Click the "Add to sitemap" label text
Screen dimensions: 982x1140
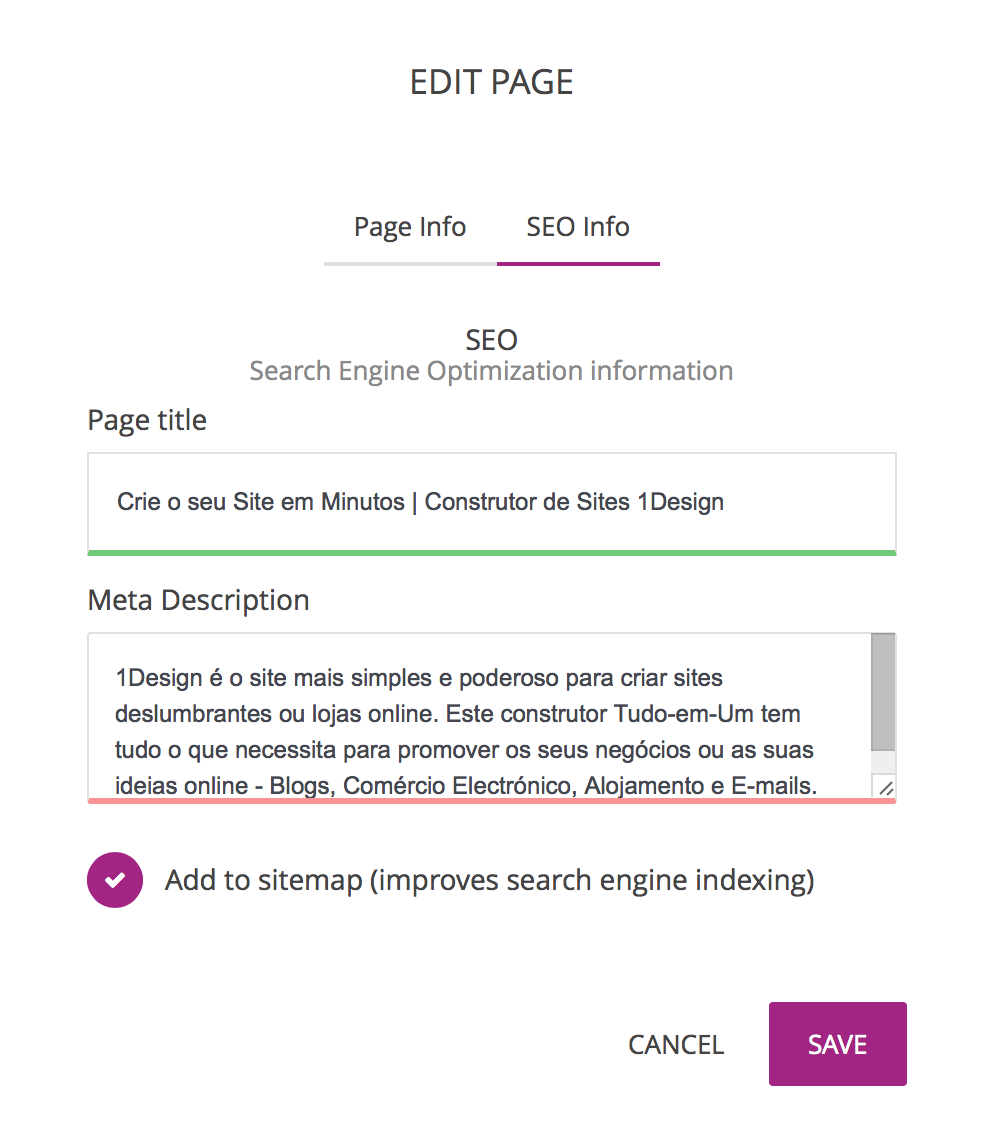(x=489, y=881)
